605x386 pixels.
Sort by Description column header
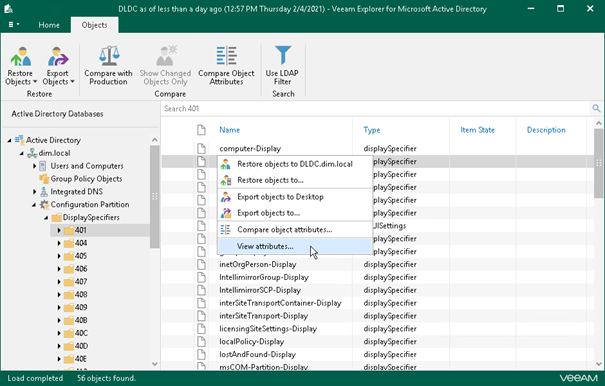(x=546, y=130)
